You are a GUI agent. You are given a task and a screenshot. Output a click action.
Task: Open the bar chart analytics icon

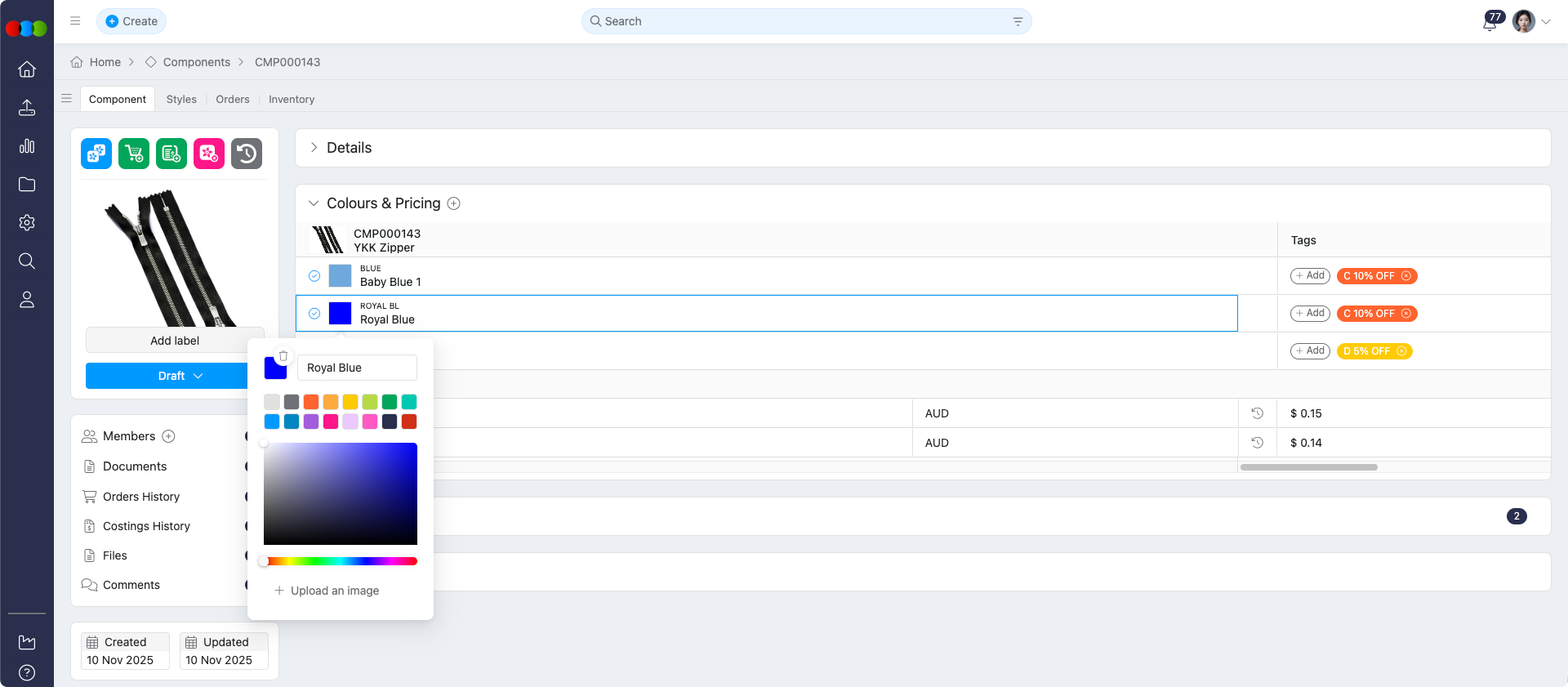point(27,146)
